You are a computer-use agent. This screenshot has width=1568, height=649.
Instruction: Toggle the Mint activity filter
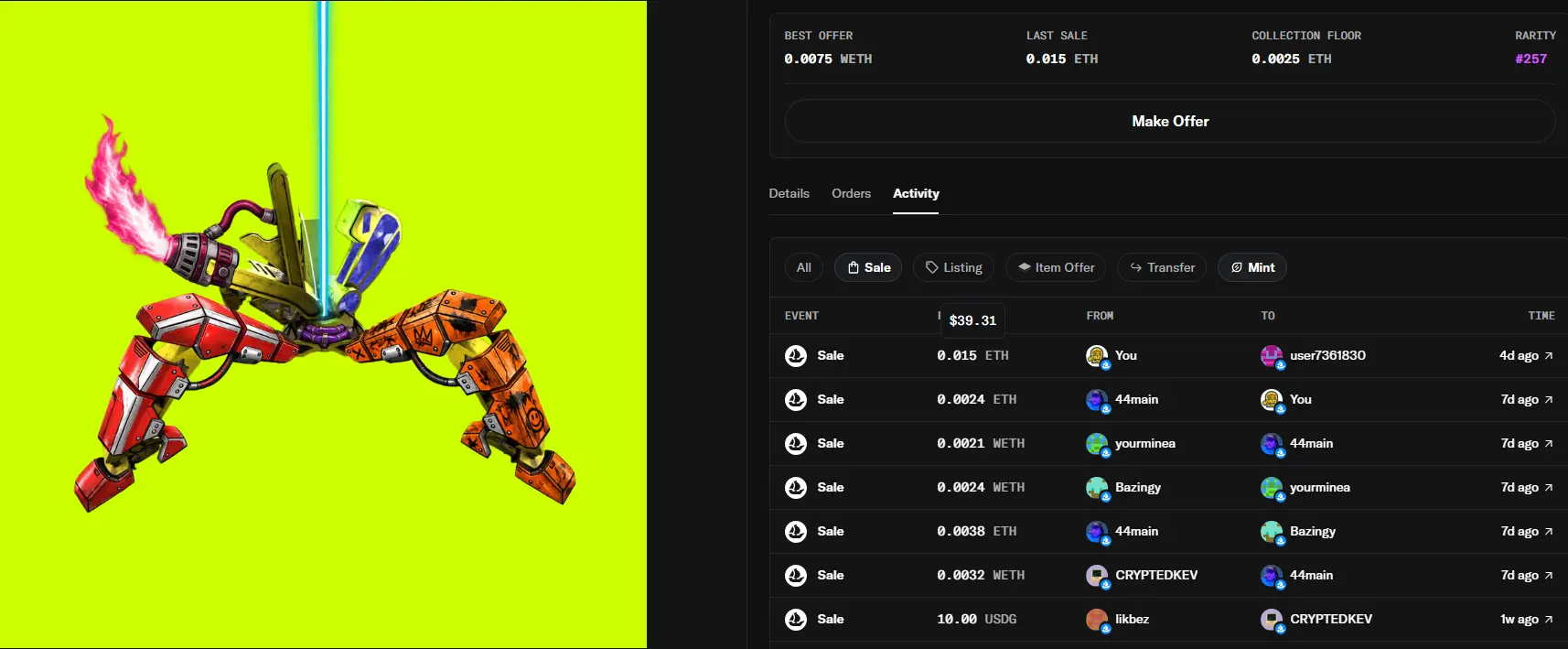coord(1252,267)
